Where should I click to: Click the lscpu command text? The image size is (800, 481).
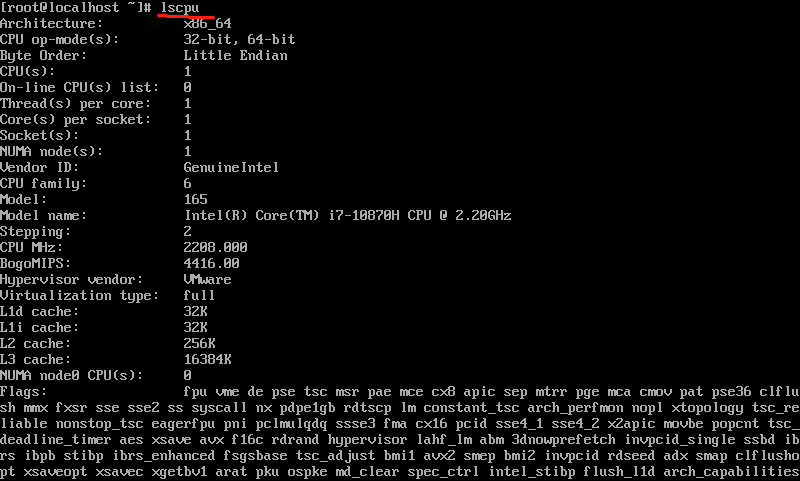point(180,8)
